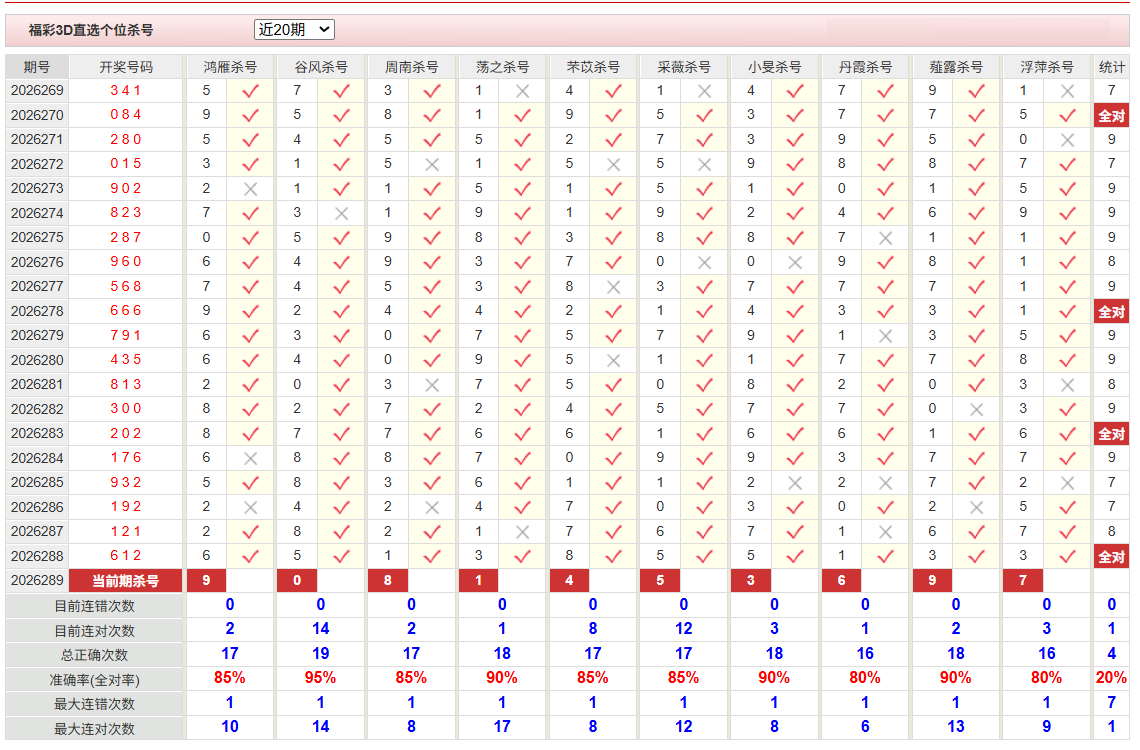The image size is (1140, 750).
Task: Click draw number 6 6 6 for 2026278
Action: [x=126, y=311]
